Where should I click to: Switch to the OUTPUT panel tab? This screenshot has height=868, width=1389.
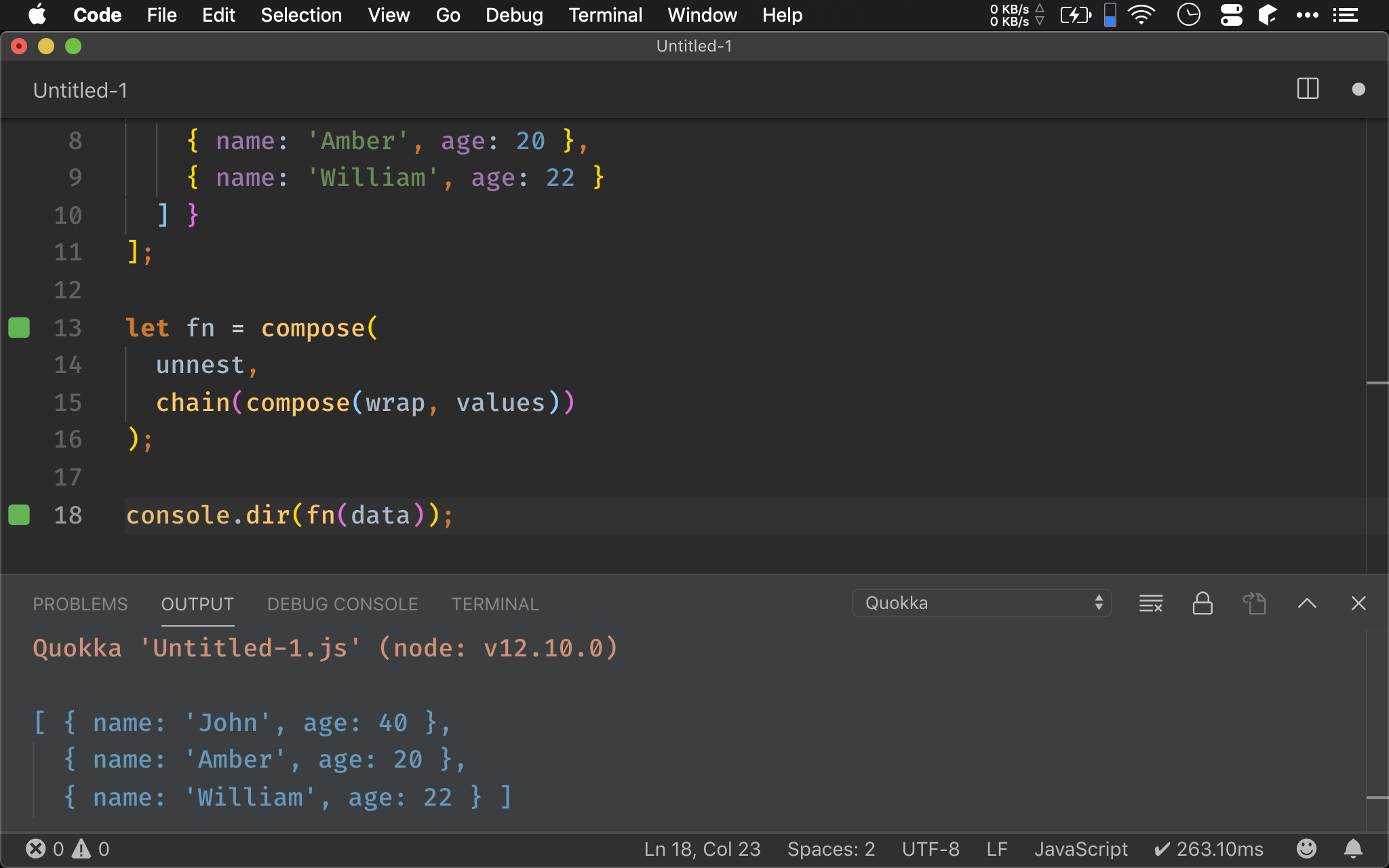[x=197, y=604]
